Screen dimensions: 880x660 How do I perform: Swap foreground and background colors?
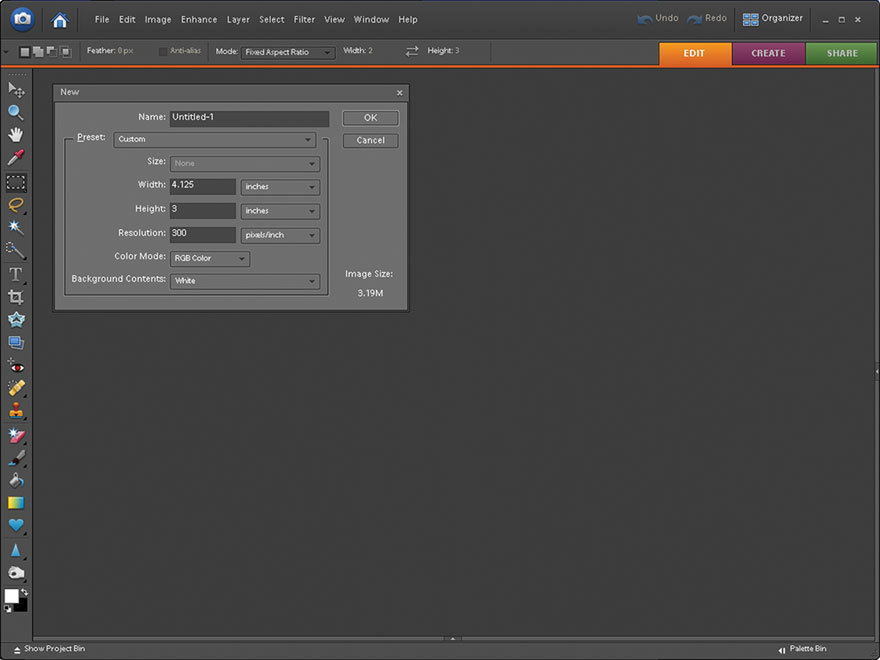pyautogui.click(x=24, y=592)
